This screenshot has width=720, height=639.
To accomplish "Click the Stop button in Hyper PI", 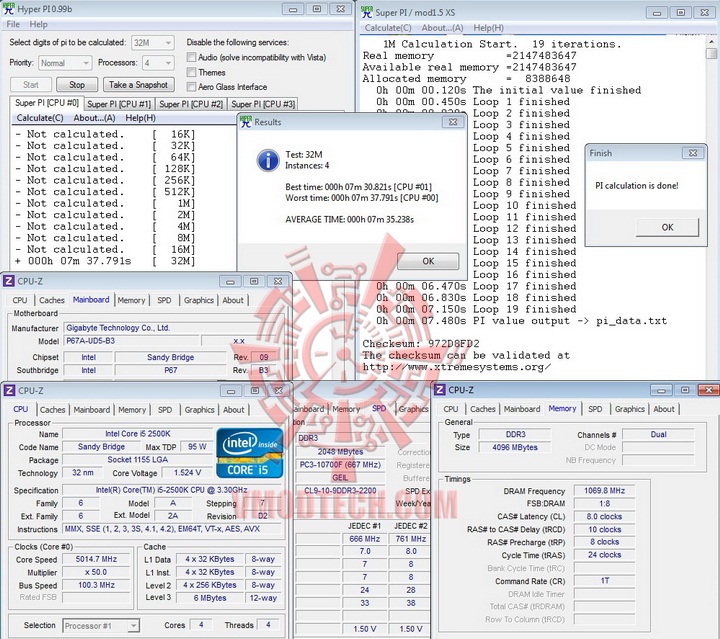I will [77, 85].
